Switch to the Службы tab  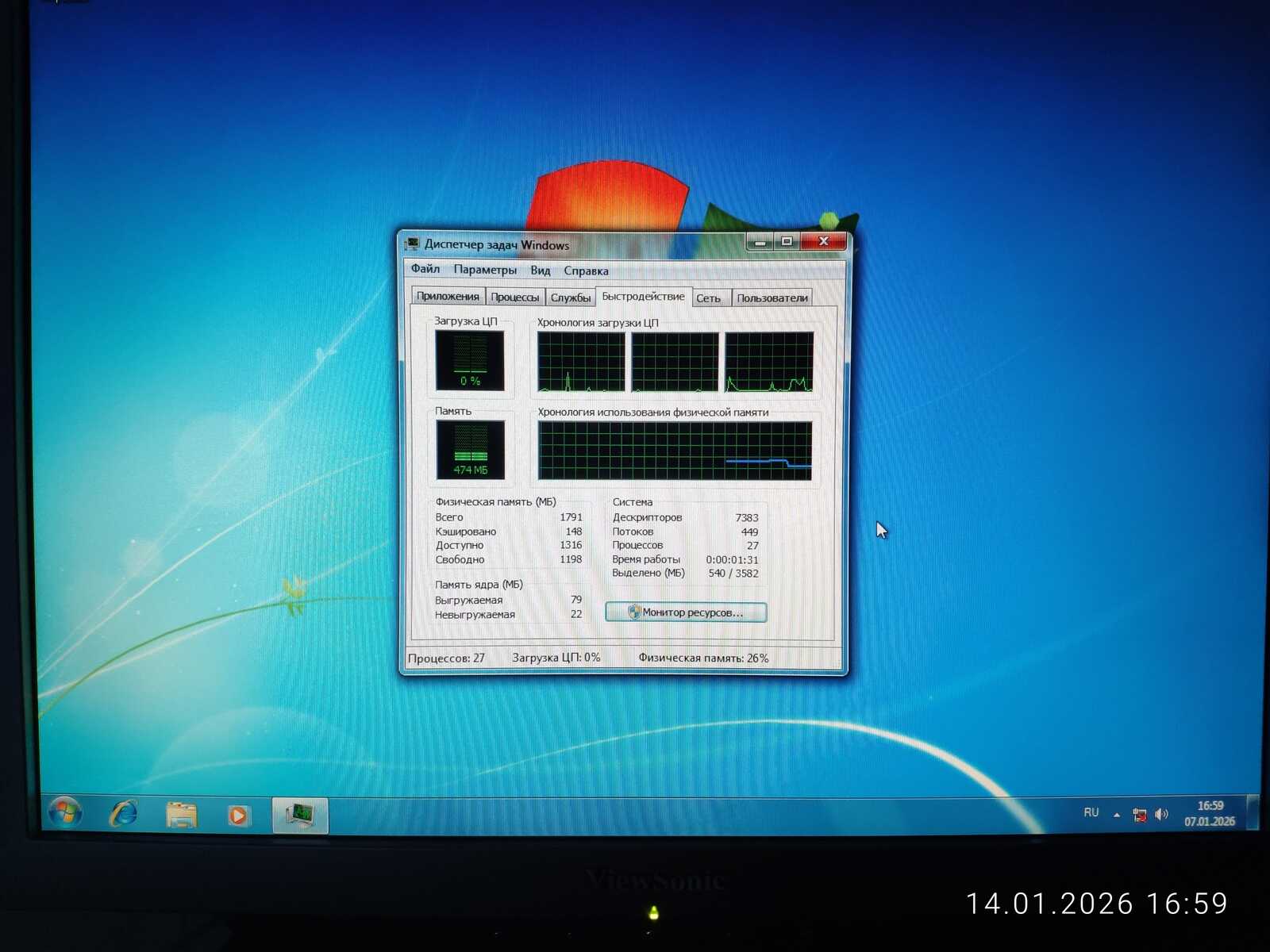coord(571,297)
